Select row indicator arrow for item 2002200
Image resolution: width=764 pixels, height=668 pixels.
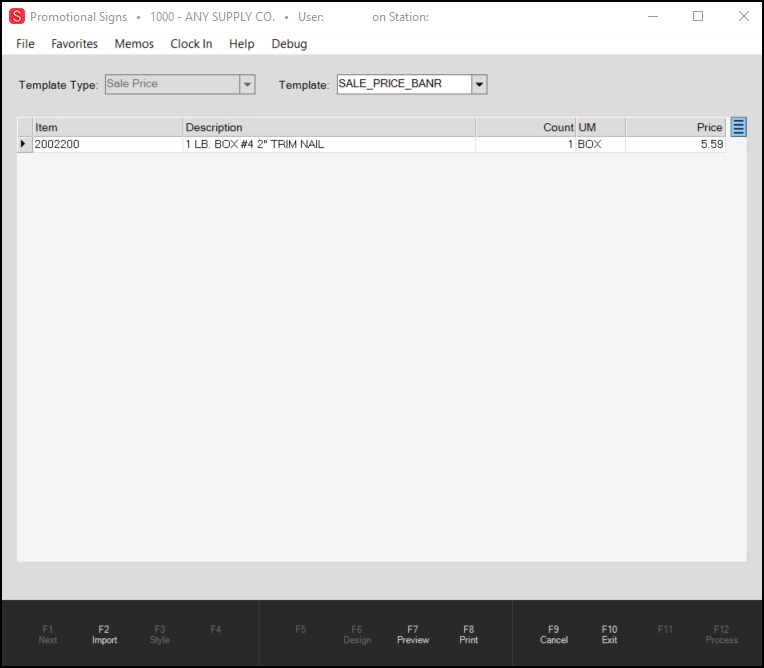click(x=24, y=145)
